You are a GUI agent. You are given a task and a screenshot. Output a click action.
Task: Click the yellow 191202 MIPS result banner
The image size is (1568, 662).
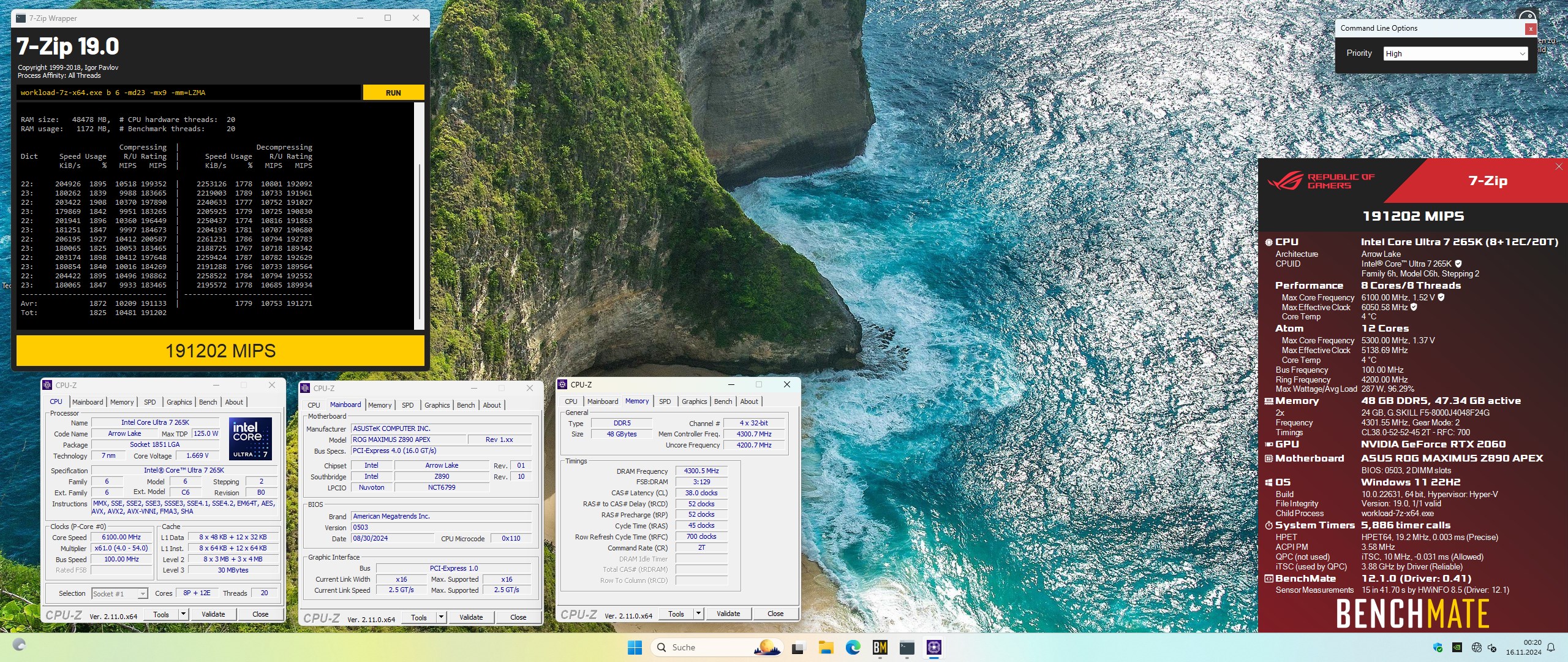click(221, 351)
